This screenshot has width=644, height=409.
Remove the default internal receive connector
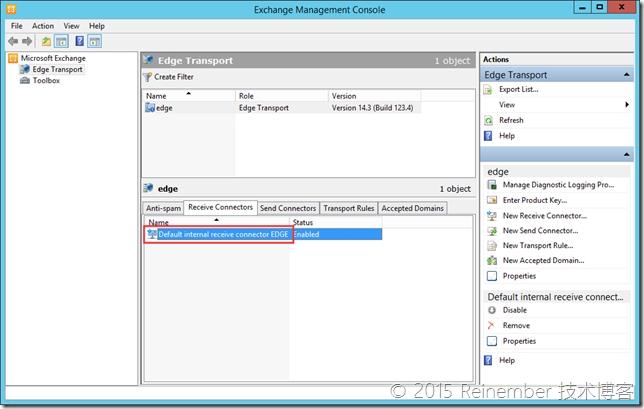point(516,326)
